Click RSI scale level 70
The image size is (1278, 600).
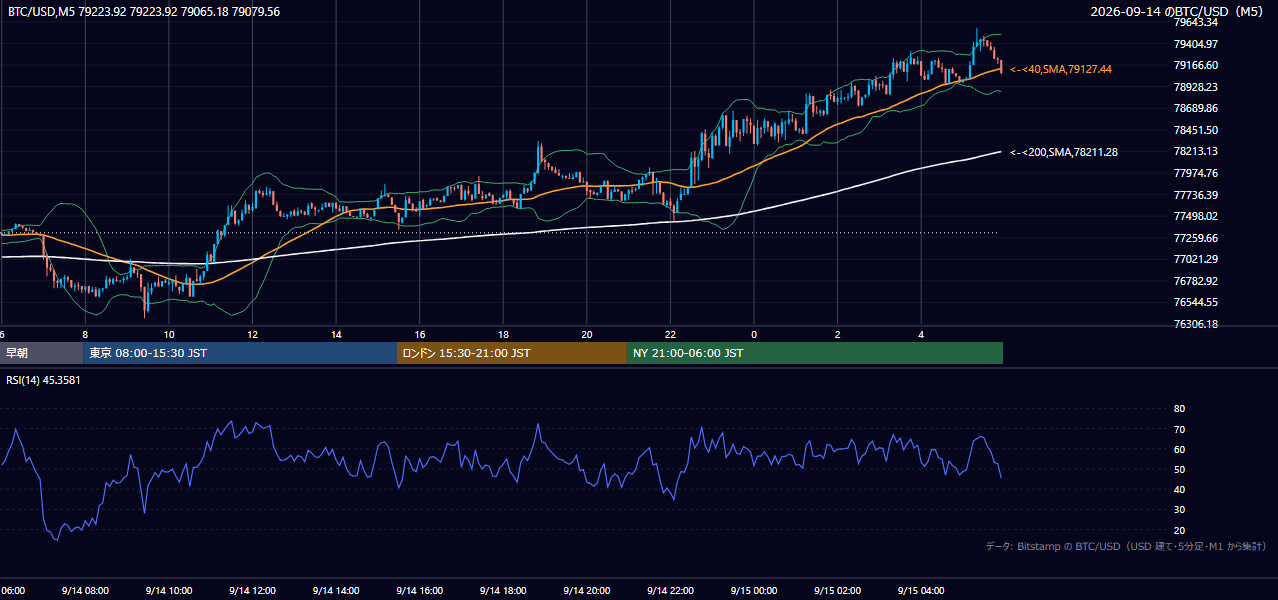(x=1179, y=429)
